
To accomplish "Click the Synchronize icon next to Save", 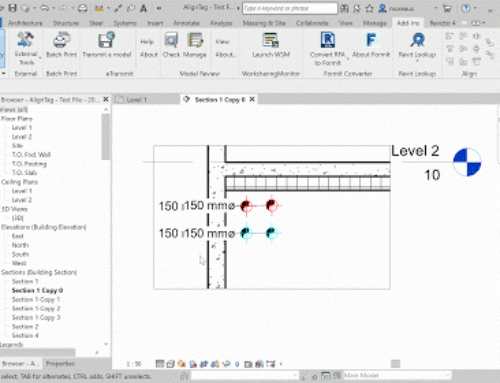I will pos(25,8).
